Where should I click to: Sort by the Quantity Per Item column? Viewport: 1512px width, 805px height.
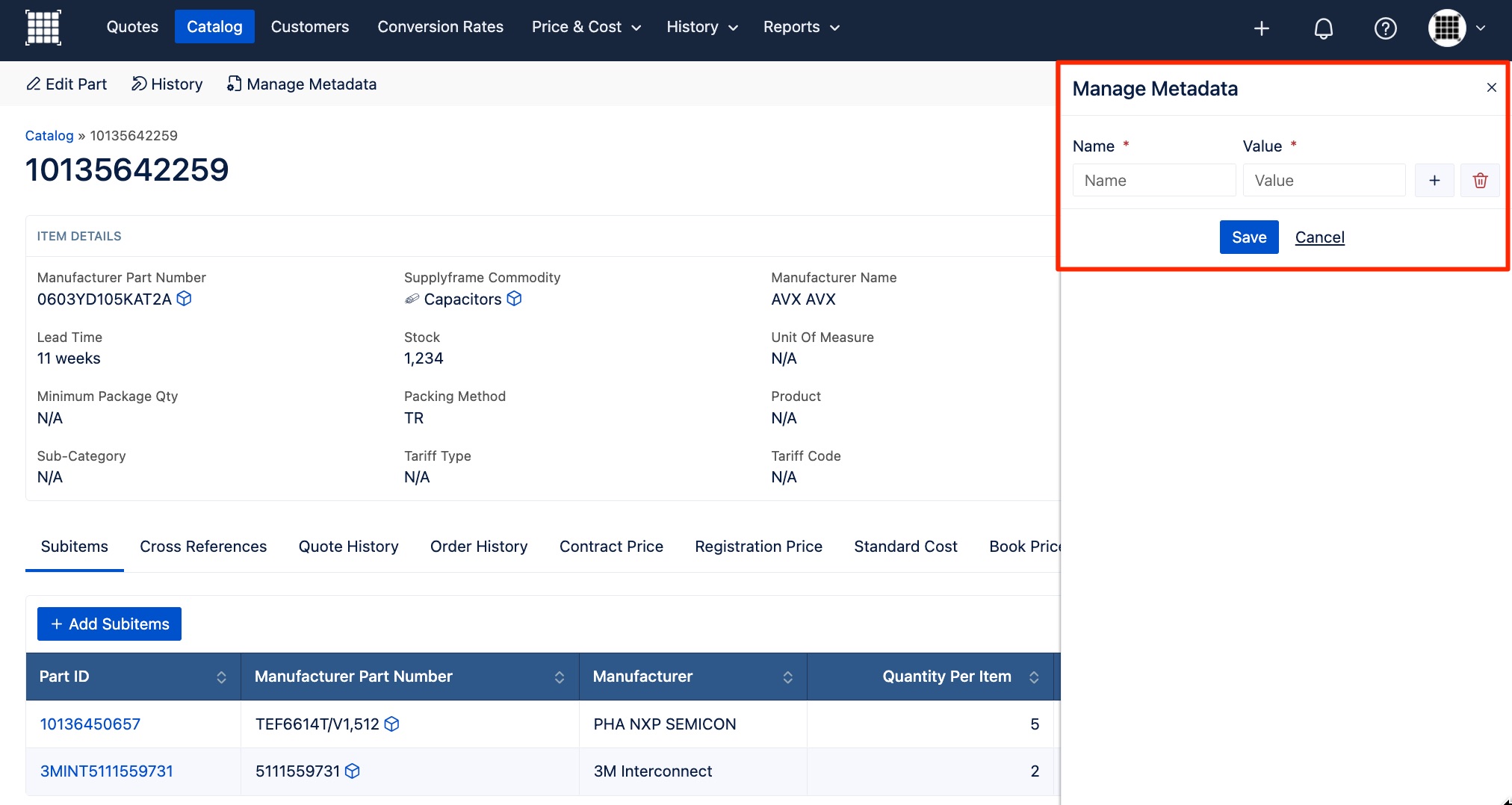pyautogui.click(x=1034, y=677)
